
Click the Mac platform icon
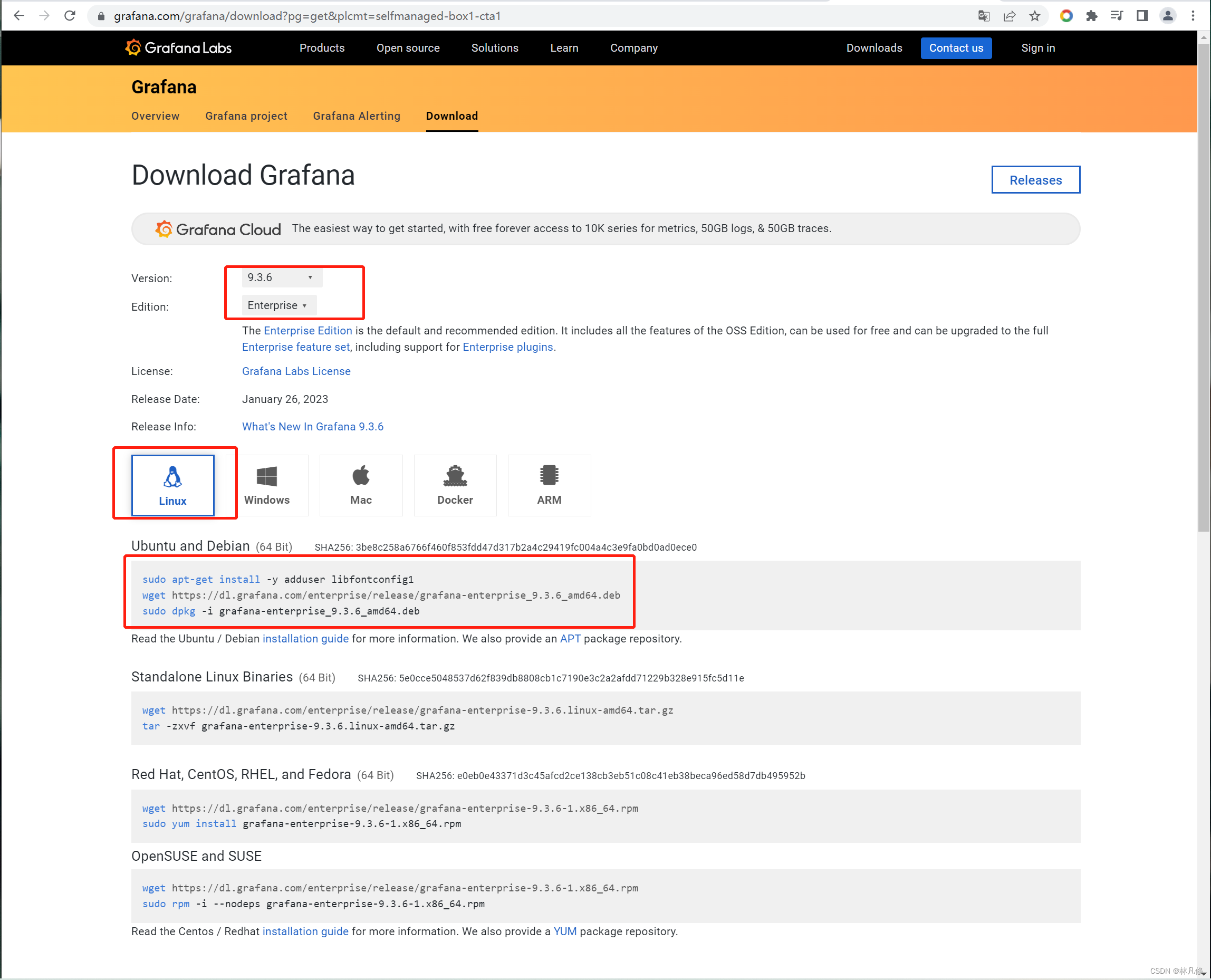[x=360, y=485]
